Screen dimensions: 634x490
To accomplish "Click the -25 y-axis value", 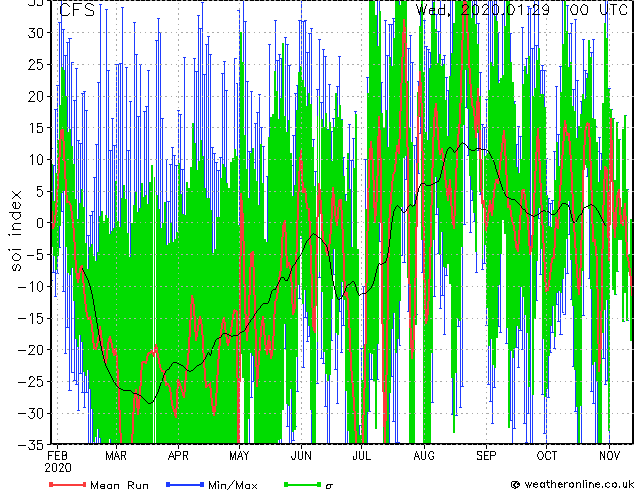I will (31, 382).
